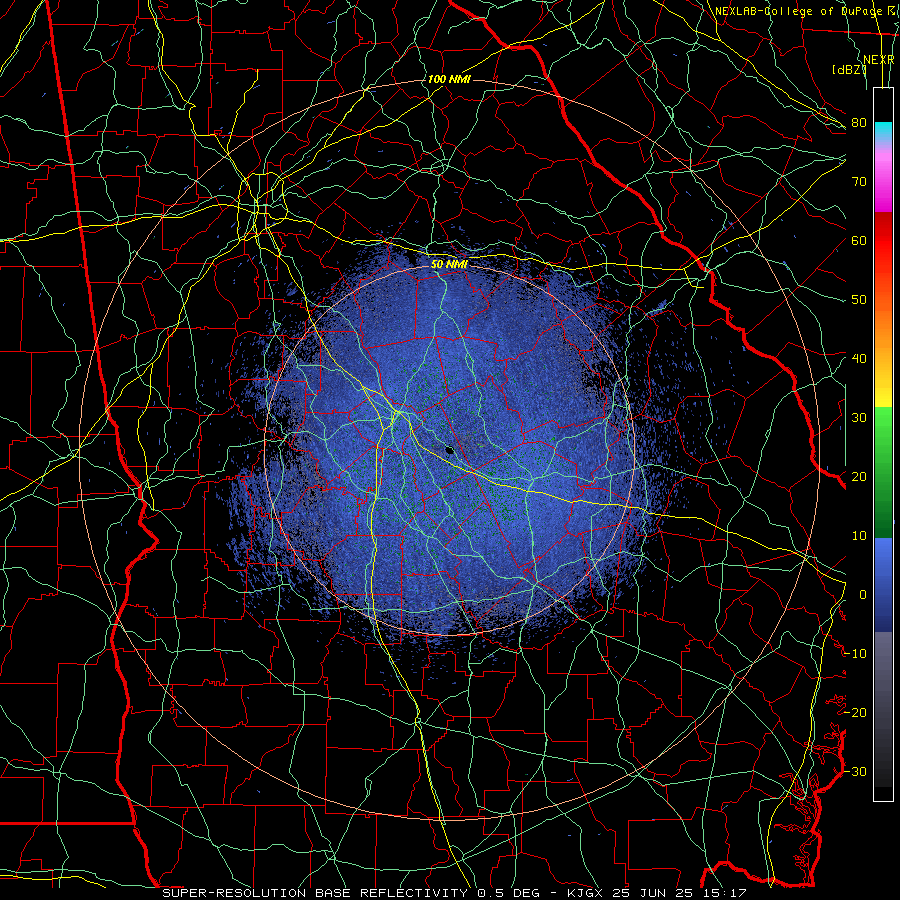Click the 'KJGX 25 JUN 25 15:17' timestamp
900x900 pixels.
tap(657, 893)
